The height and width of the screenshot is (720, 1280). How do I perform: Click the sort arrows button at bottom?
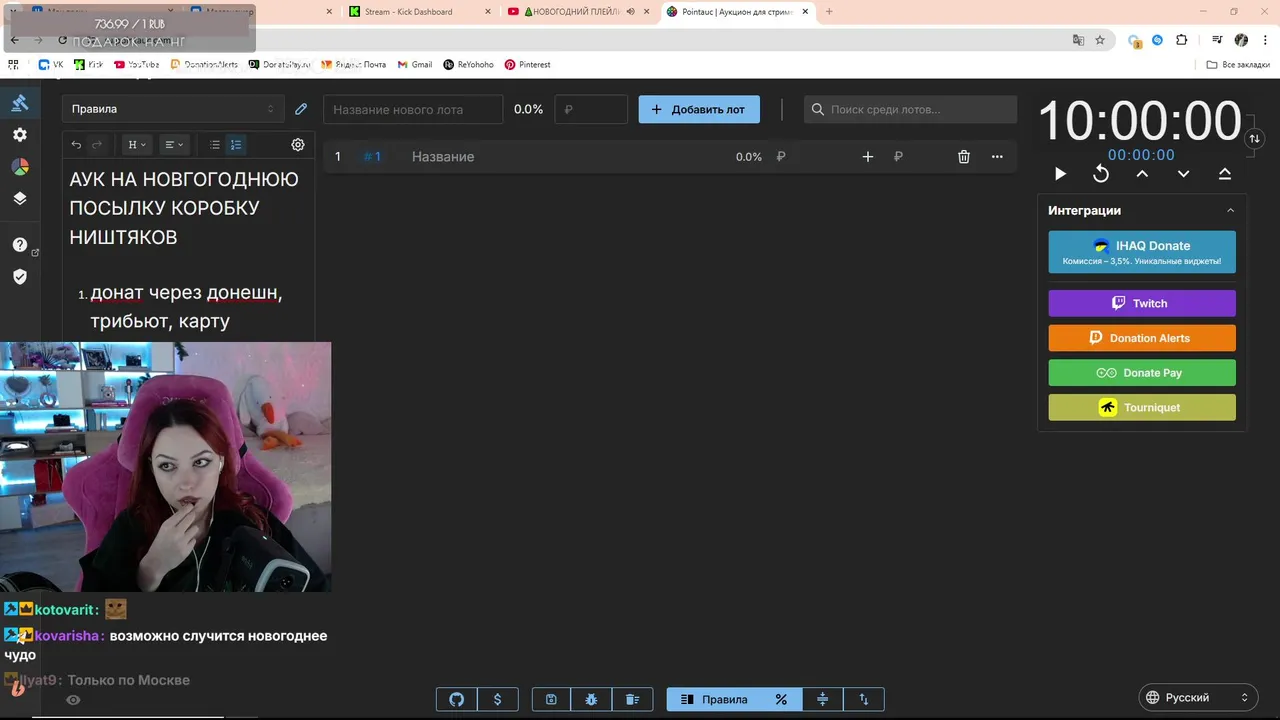pyautogui.click(x=864, y=699)
